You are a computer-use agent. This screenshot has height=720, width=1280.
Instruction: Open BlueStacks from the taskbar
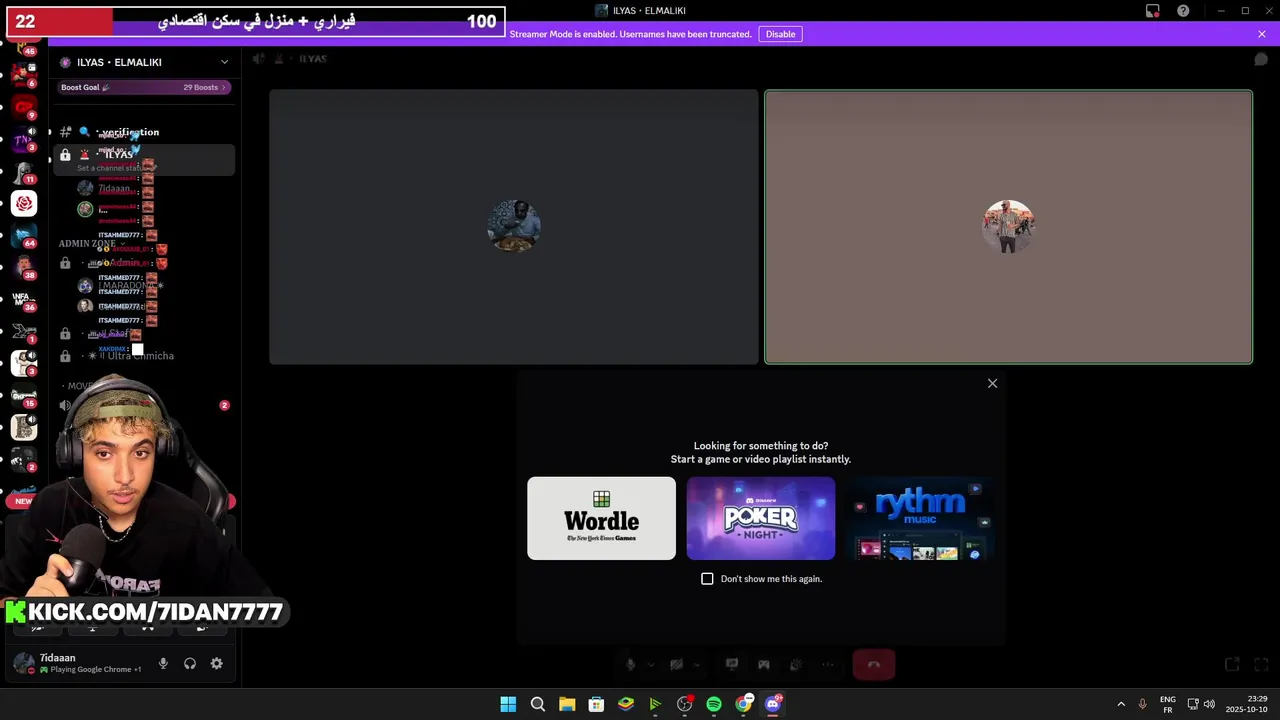pos(626,704)
